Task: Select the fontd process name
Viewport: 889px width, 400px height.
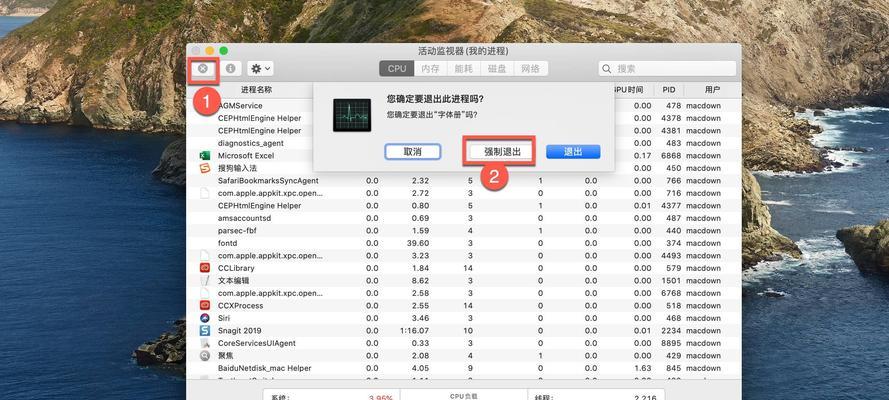Action: pyautogui.click(x=228, y=243)
